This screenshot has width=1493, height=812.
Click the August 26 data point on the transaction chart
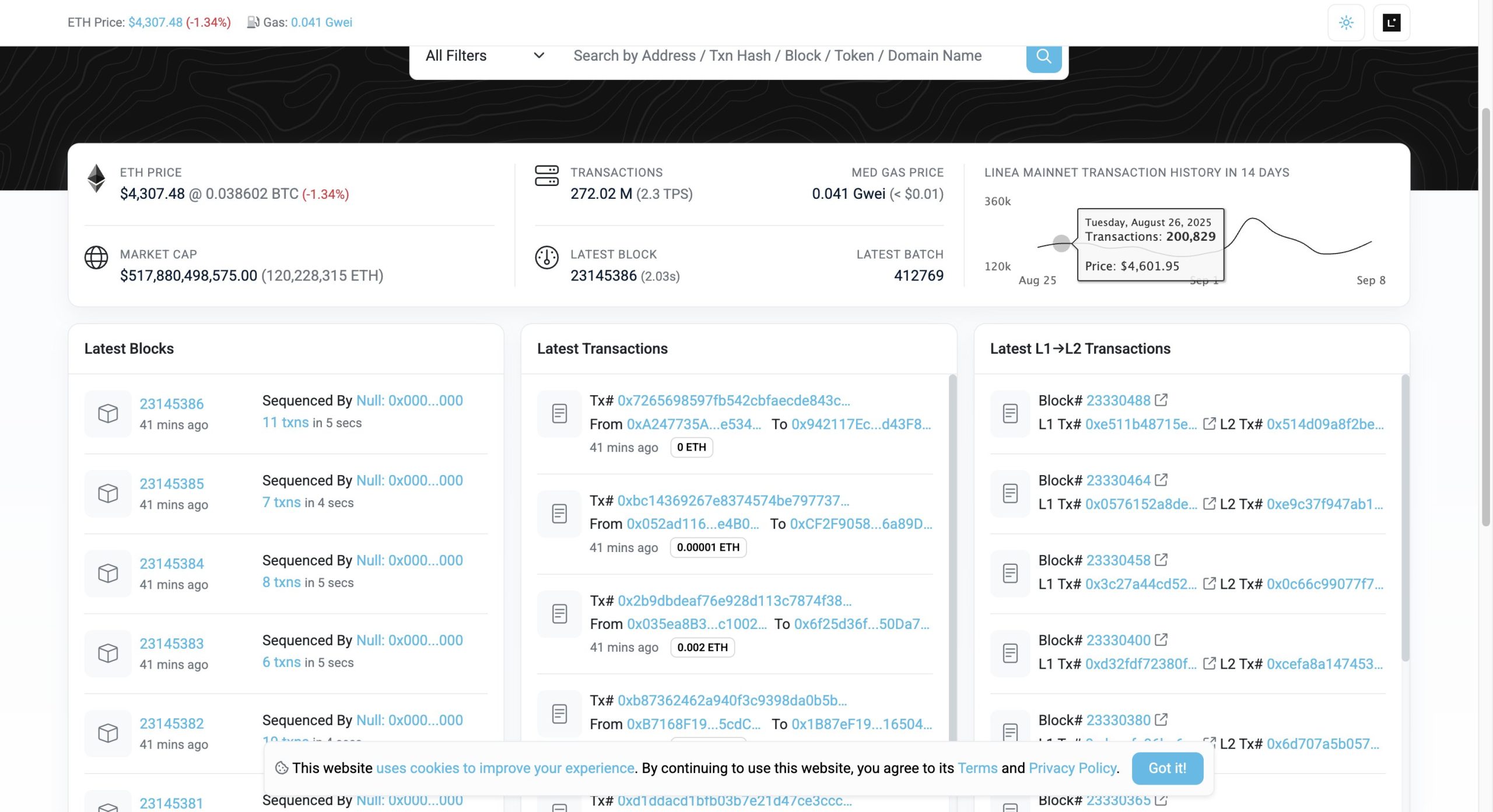pos(1061,244)
